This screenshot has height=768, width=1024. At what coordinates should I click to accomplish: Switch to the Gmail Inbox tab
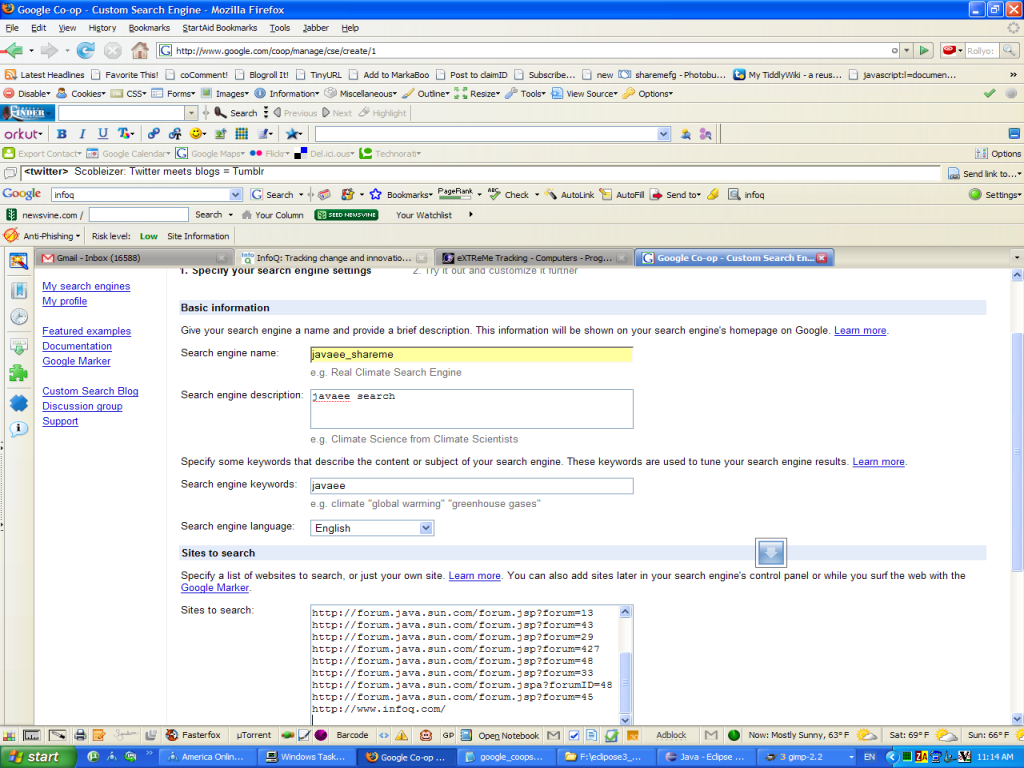[134, 258]
